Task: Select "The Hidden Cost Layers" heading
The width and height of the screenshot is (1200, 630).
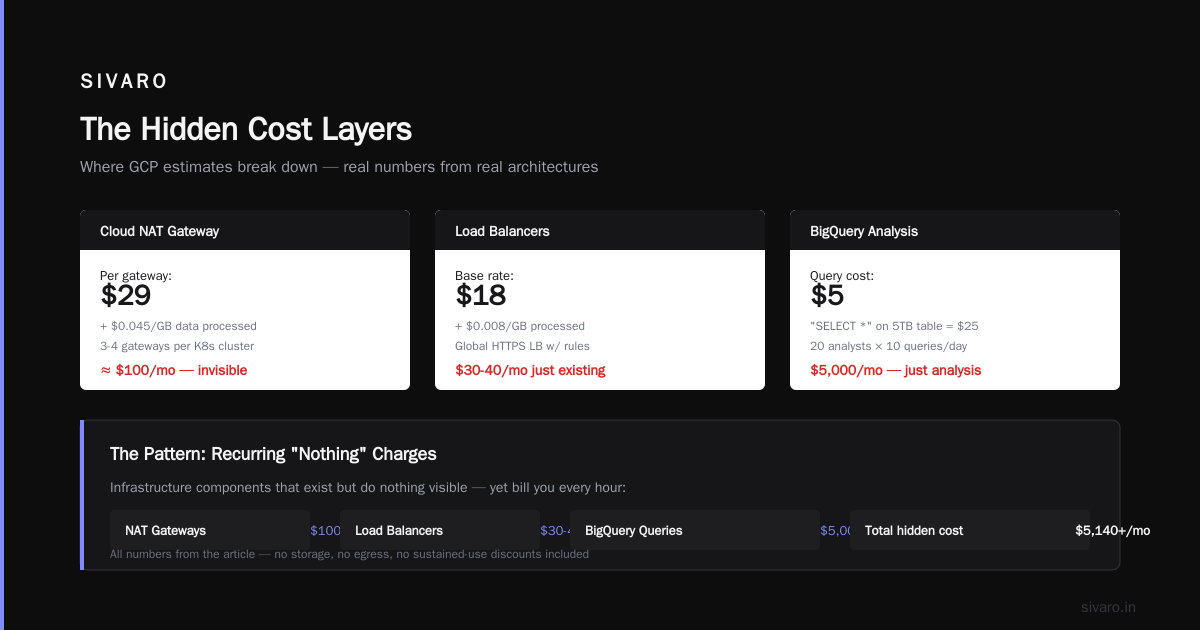Action: [246, 129]
